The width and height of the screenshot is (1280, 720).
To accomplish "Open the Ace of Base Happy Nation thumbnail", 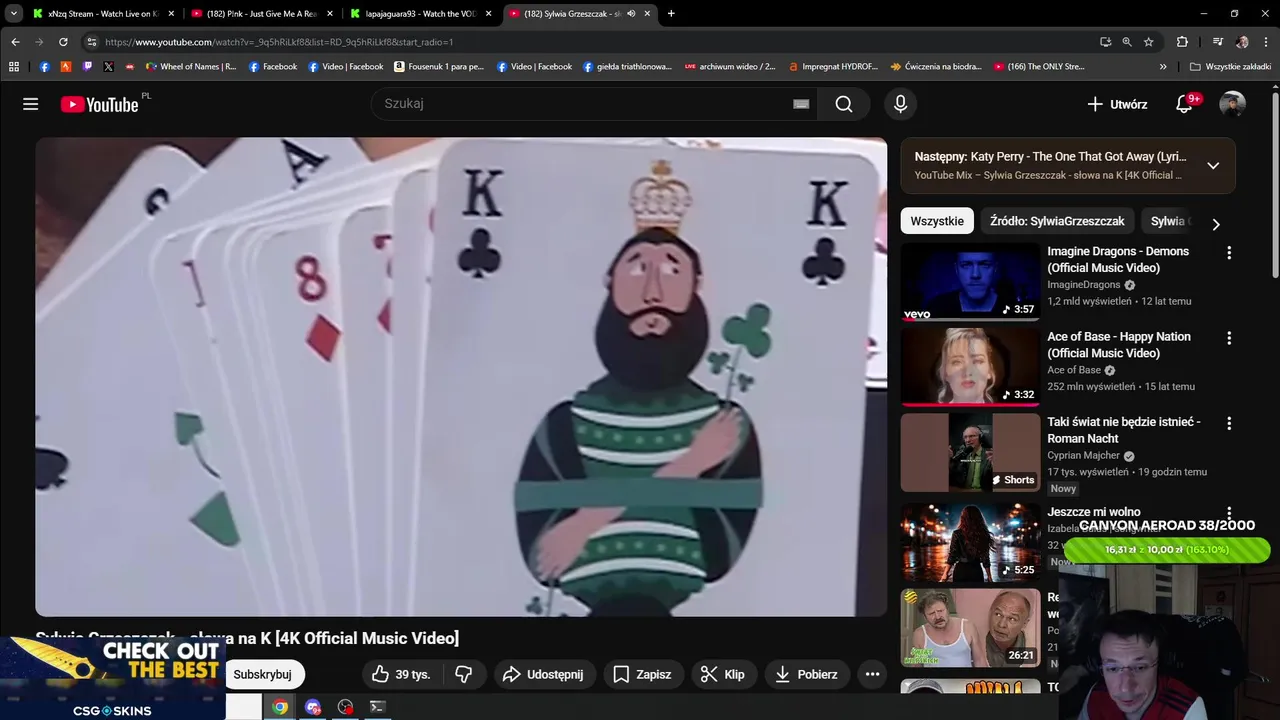I will (970, 367).
